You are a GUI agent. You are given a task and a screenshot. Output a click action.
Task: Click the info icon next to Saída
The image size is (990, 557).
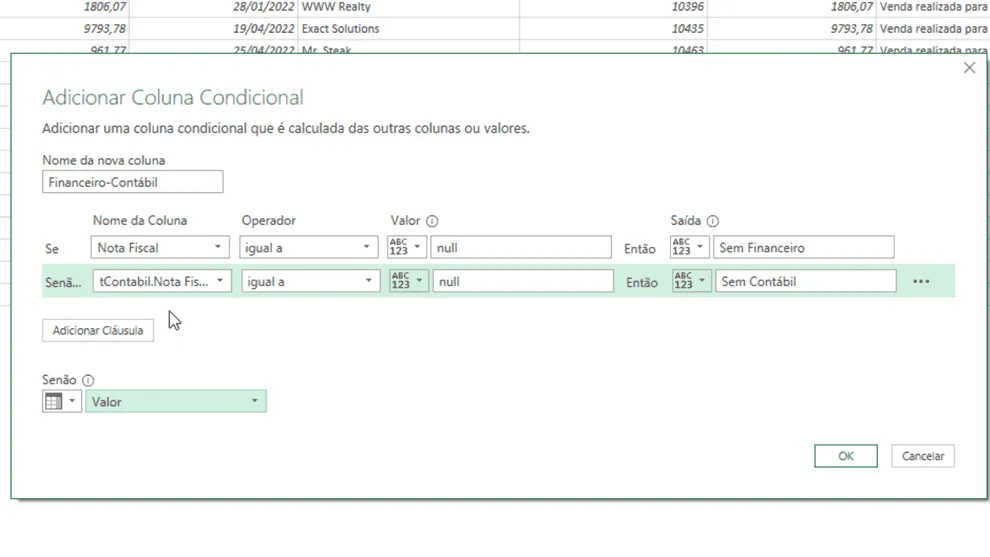(x=713, y=221)
